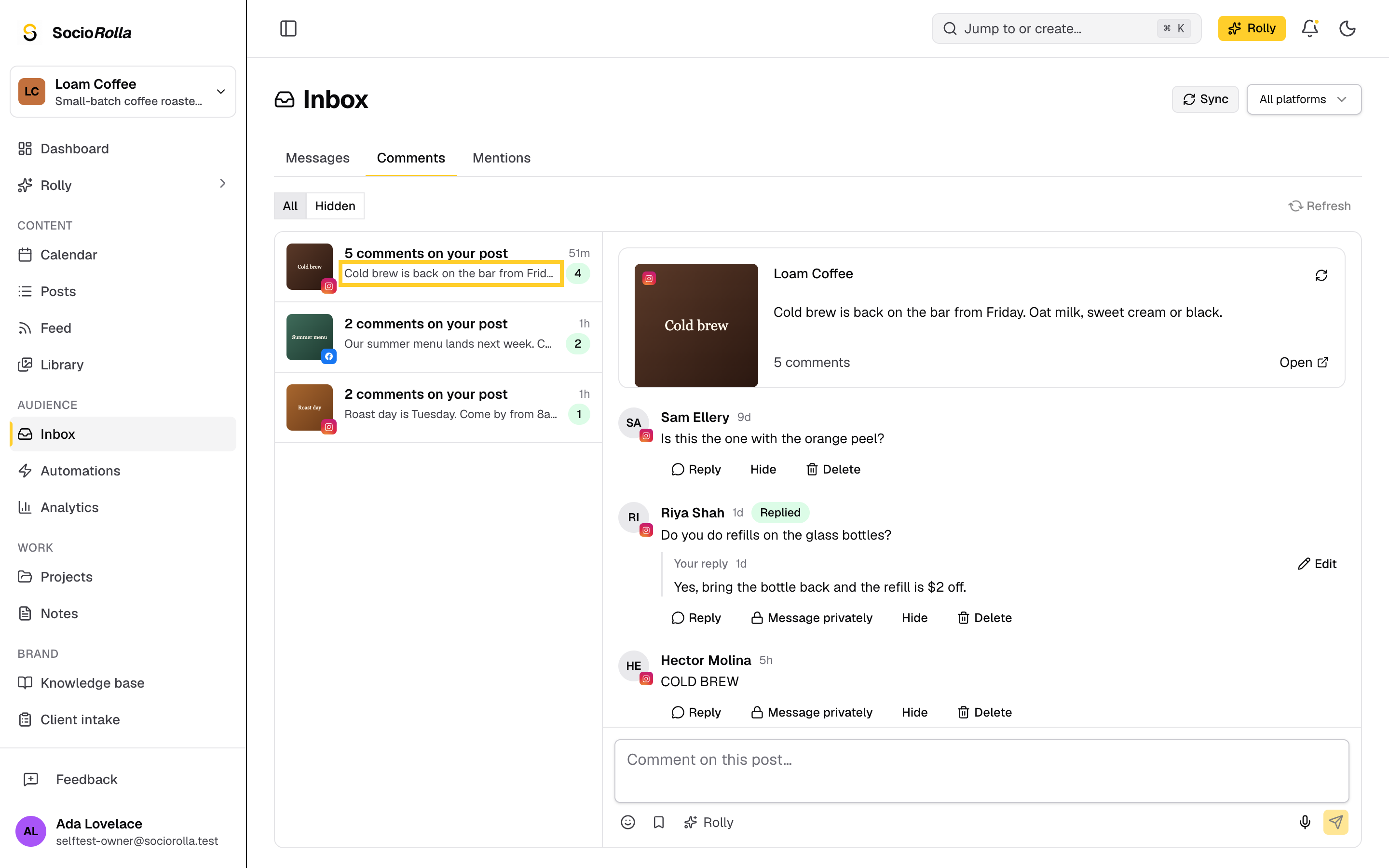Open the All platforms dropdown

tap(1304, 99)
